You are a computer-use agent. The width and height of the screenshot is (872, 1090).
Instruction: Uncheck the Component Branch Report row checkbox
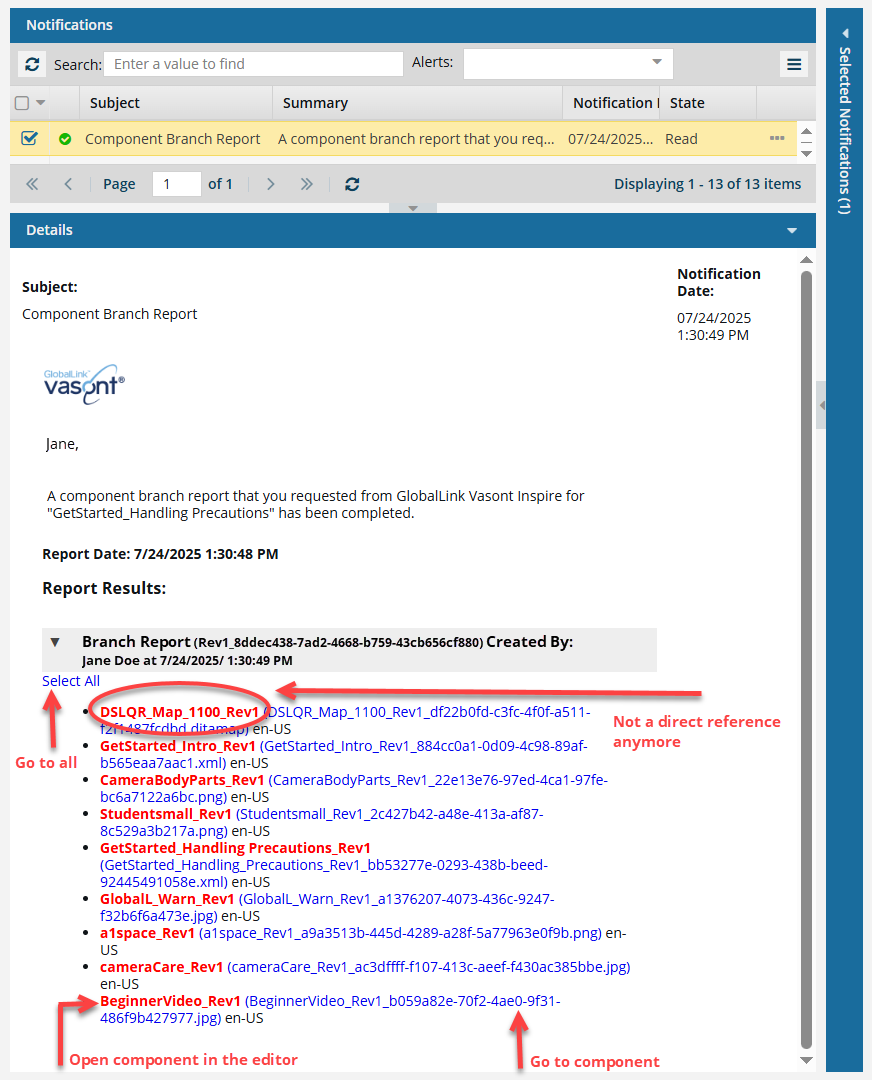click(x=29, y=138)
